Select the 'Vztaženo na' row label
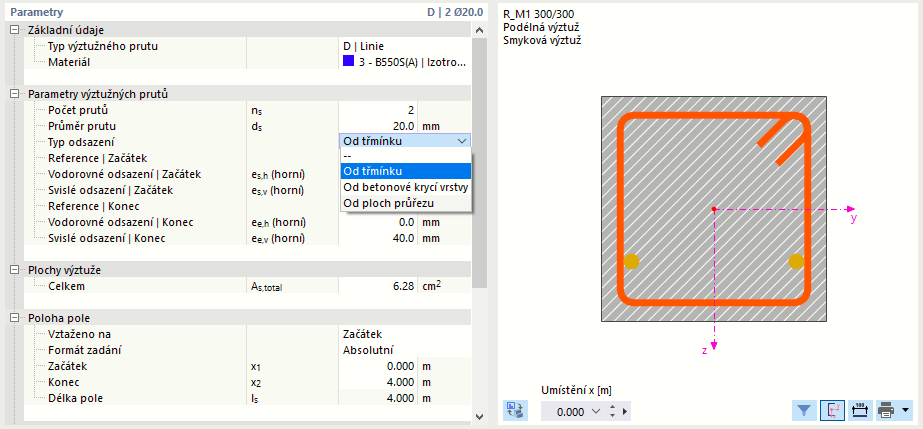The image size is (923, 429). pos(79,334)
